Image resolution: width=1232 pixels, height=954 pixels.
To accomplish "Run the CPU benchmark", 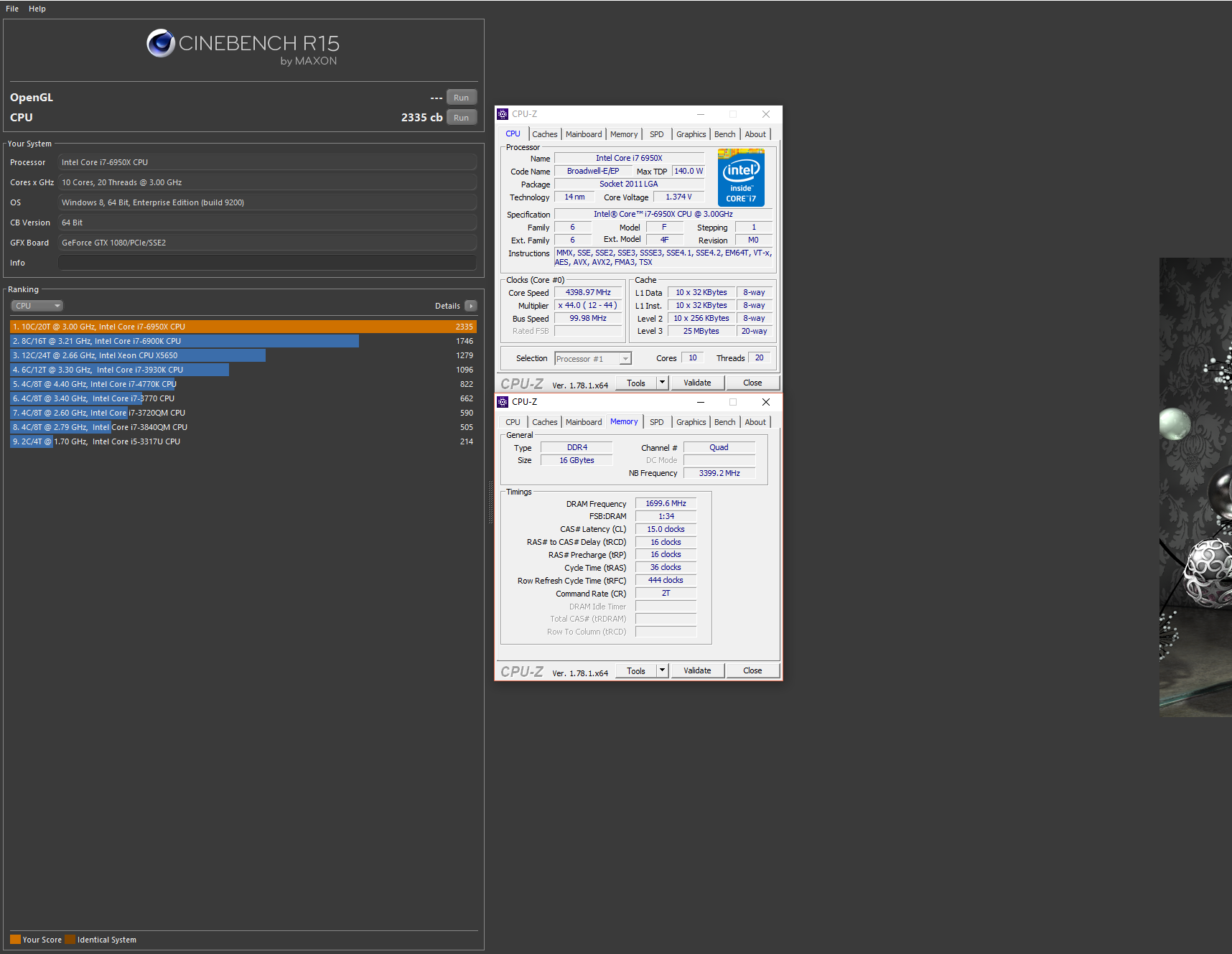I will tap(462, 118).
